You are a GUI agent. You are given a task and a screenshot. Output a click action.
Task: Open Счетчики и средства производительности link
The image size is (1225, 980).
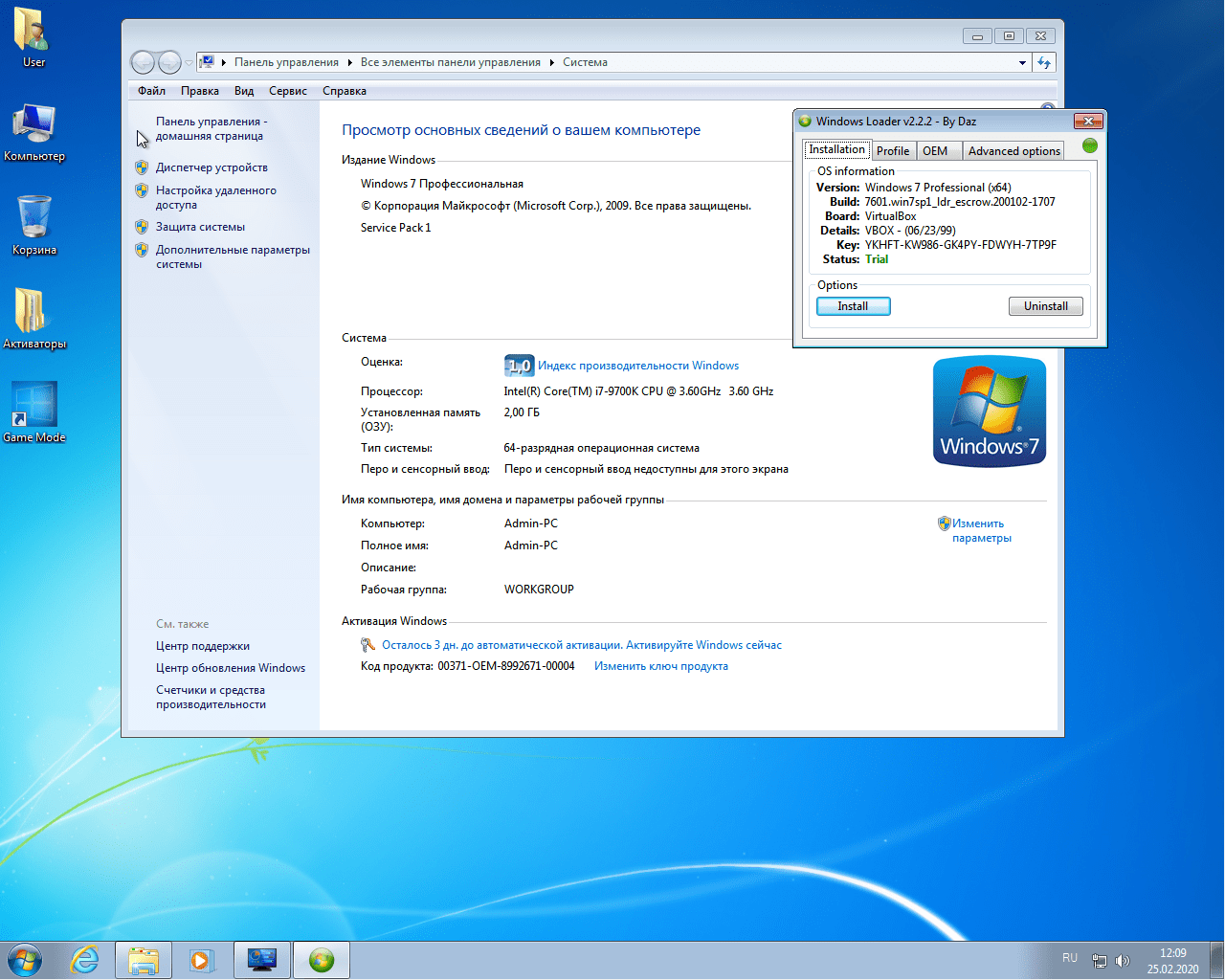pyautogui.click(x=212, y=697)
